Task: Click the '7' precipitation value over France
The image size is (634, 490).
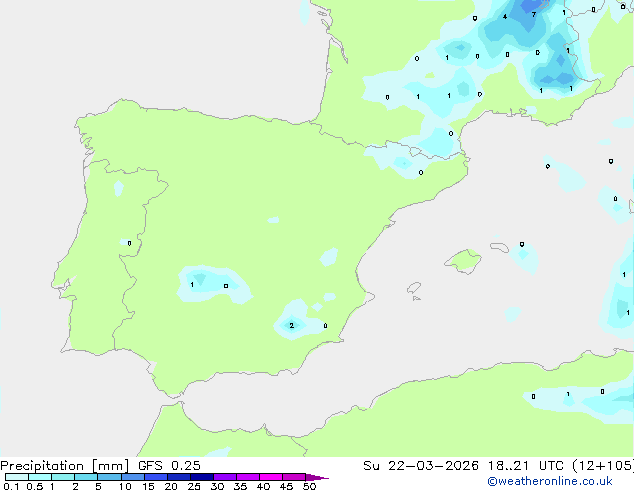Action: 534,15
